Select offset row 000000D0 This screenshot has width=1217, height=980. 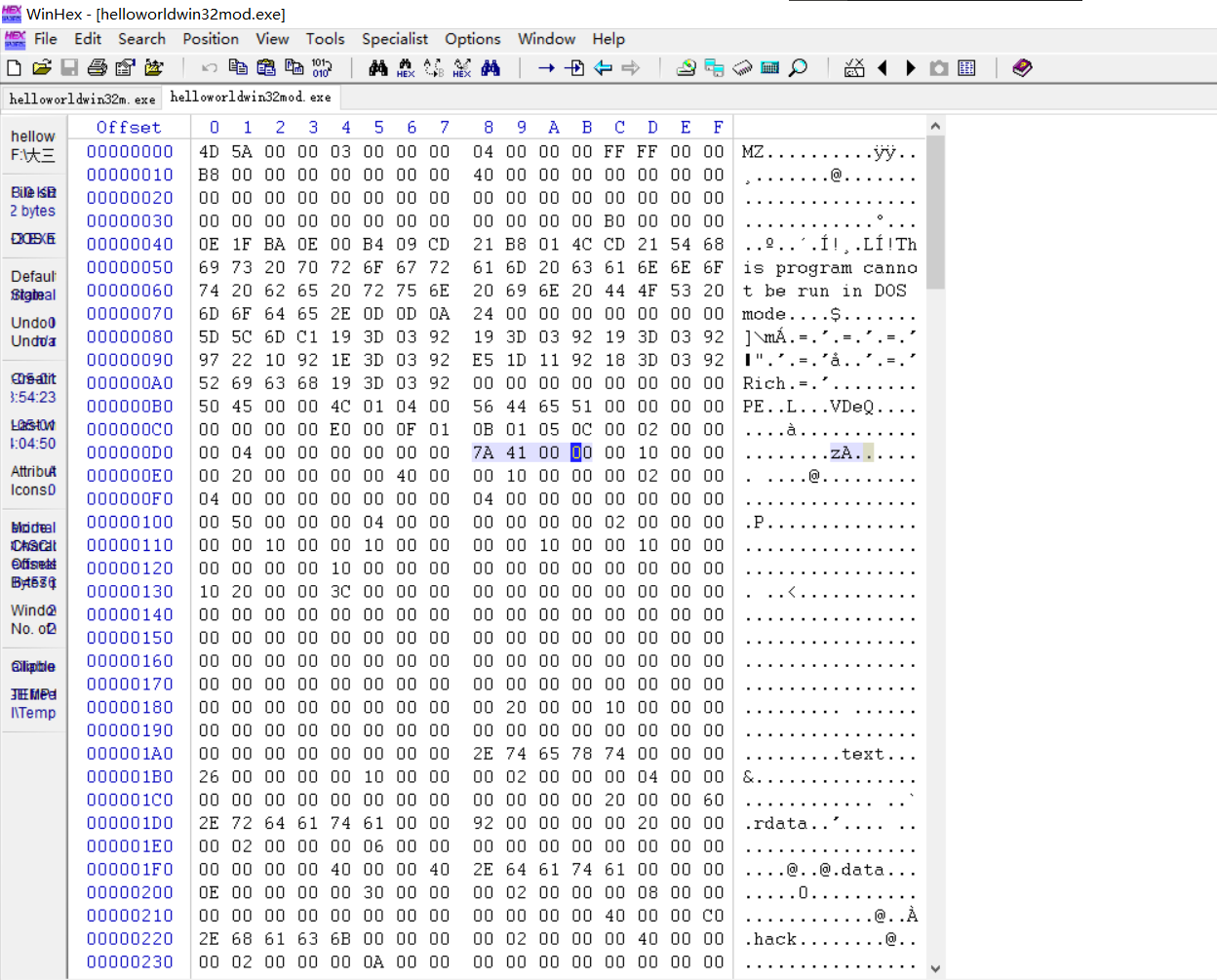[130, 452]
